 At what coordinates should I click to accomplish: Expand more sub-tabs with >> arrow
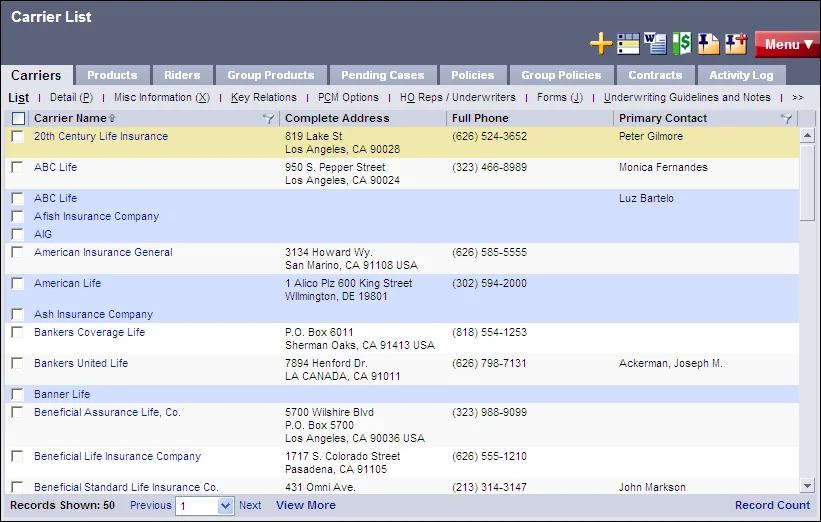click(797, 97)
